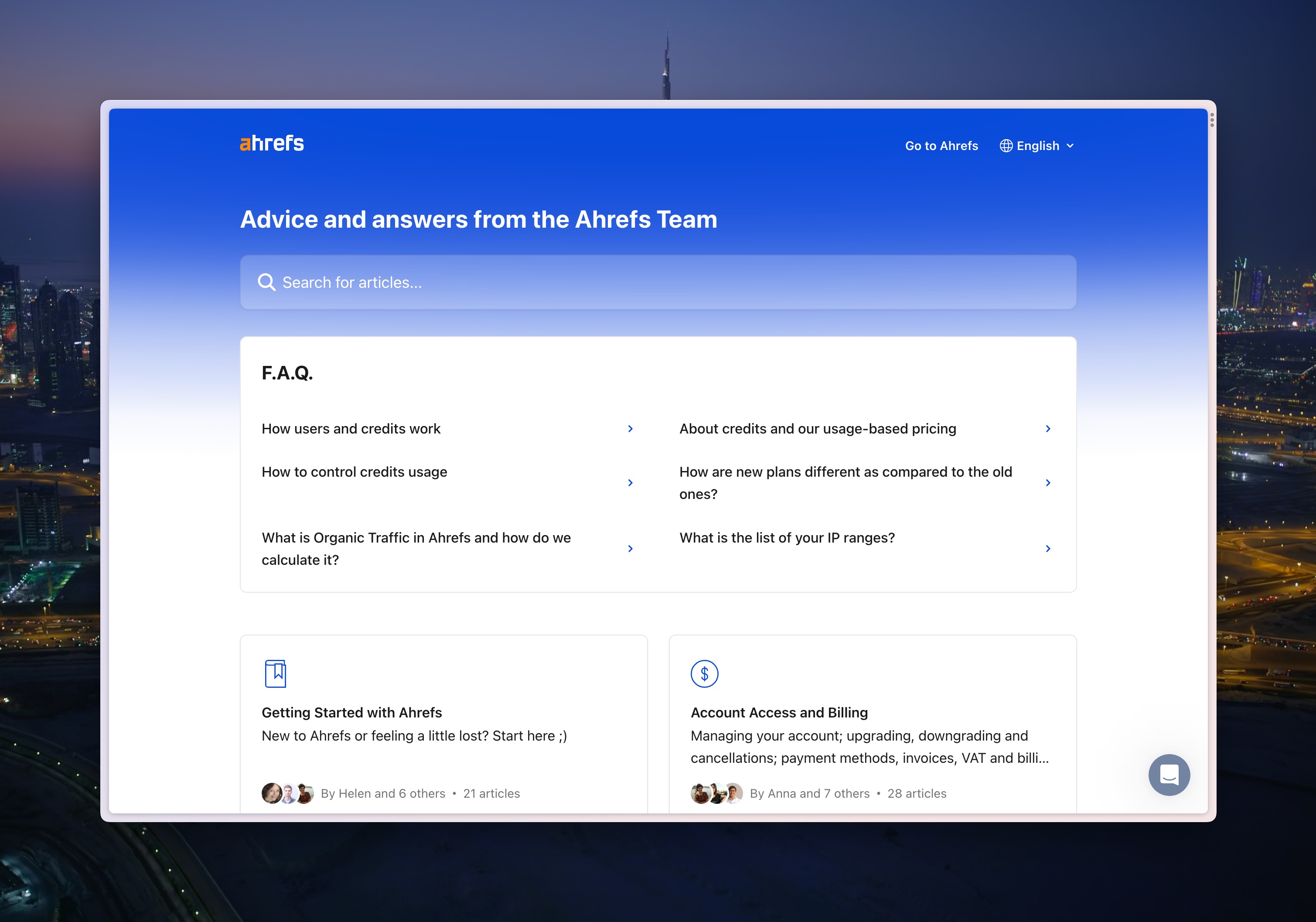This screenshot has width=1316, height=922.
Task: Click the ahrefs logo
Action: click(x=272, y=143)
